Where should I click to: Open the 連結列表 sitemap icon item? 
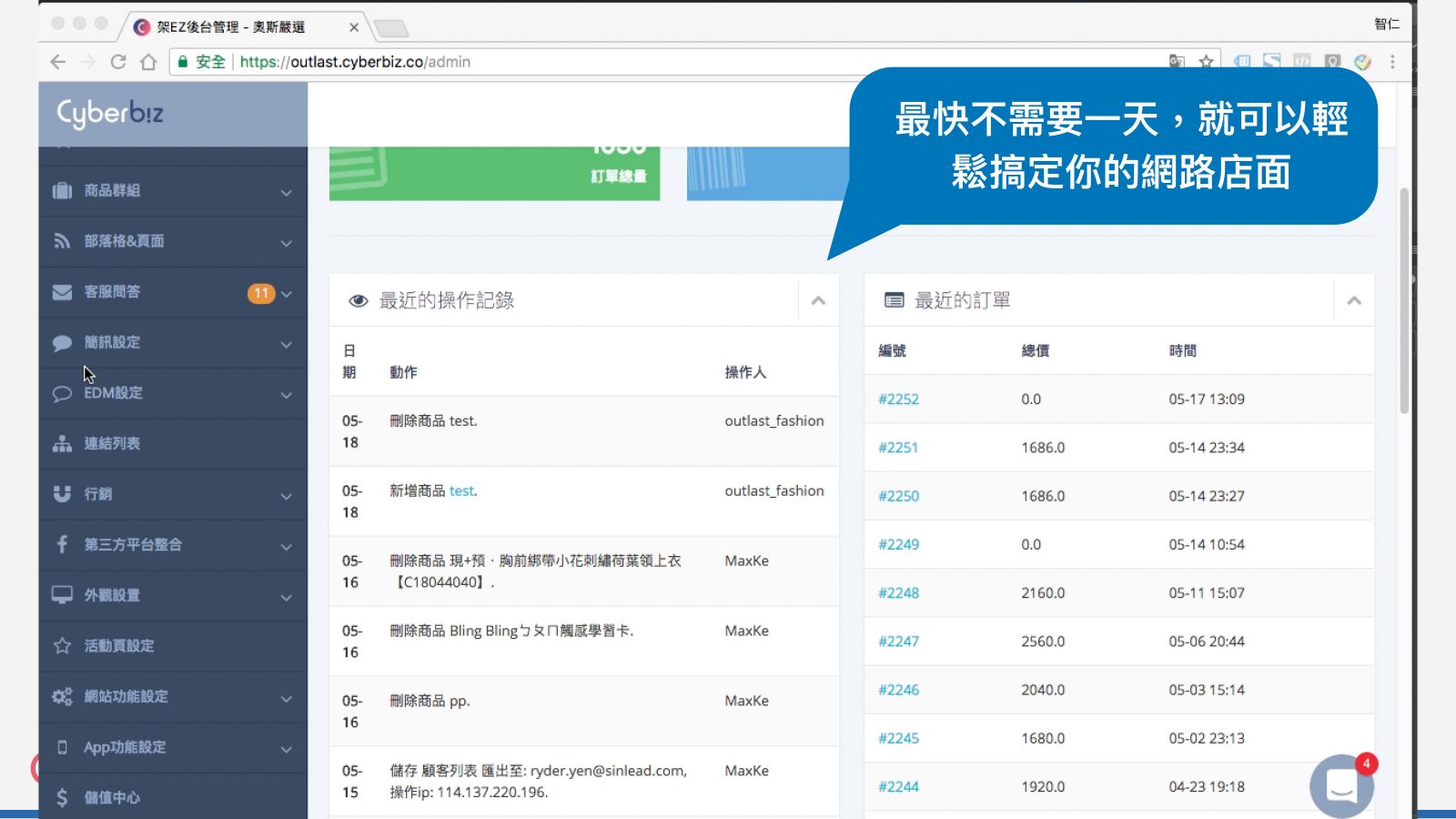62,443
